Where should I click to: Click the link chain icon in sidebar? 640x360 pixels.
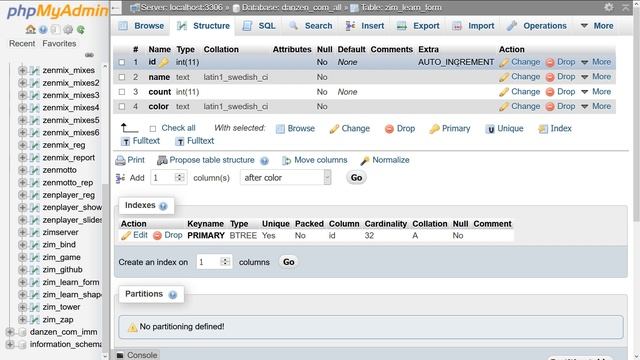[89, 55]
